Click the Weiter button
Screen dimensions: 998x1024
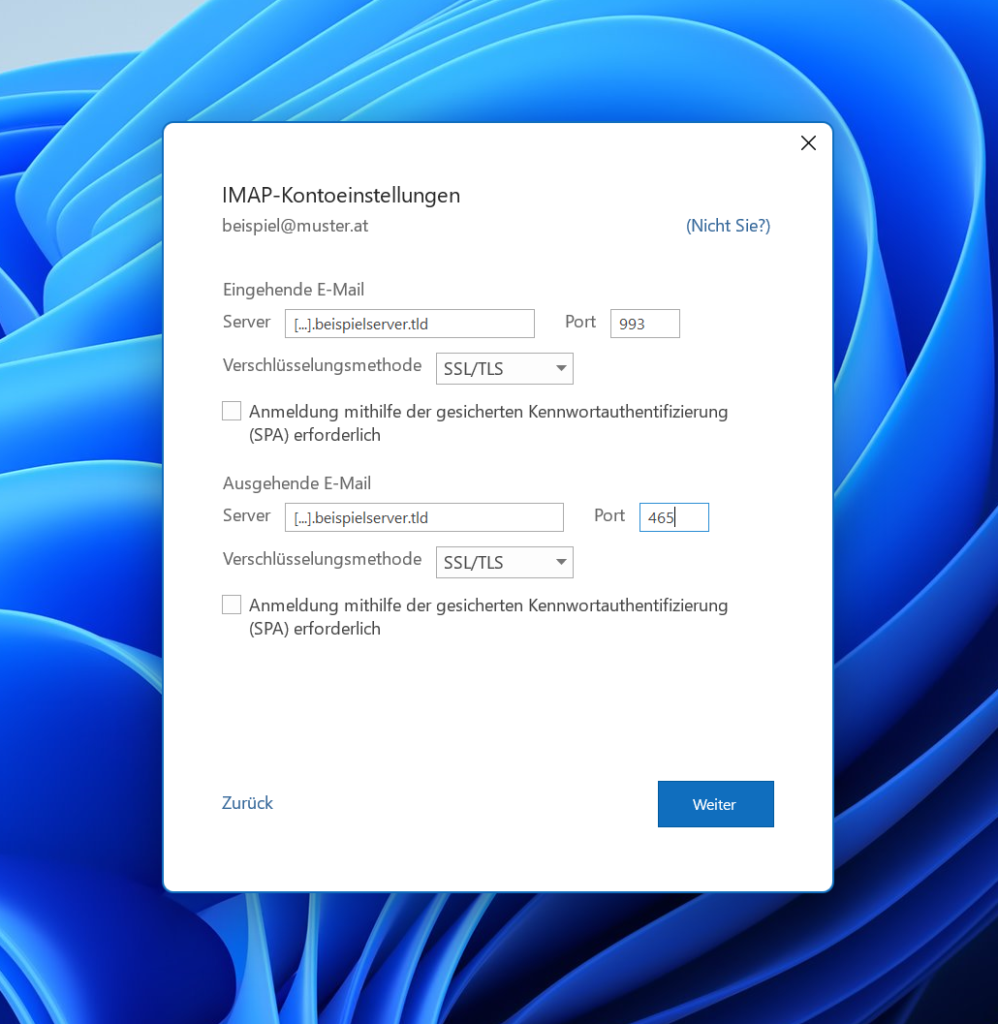(x=715, y=803)
